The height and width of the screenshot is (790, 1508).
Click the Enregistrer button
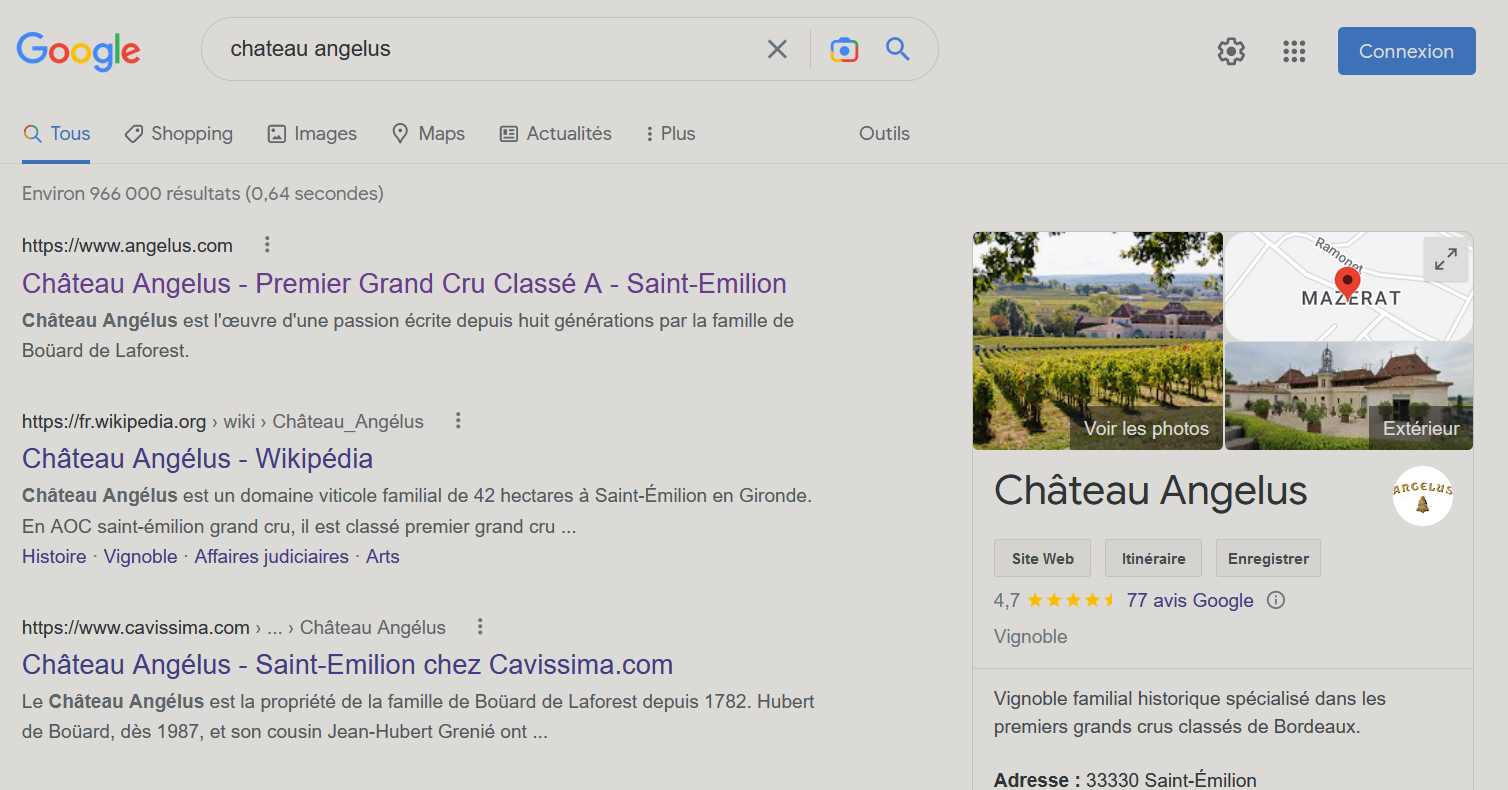tap(1268, 558)
